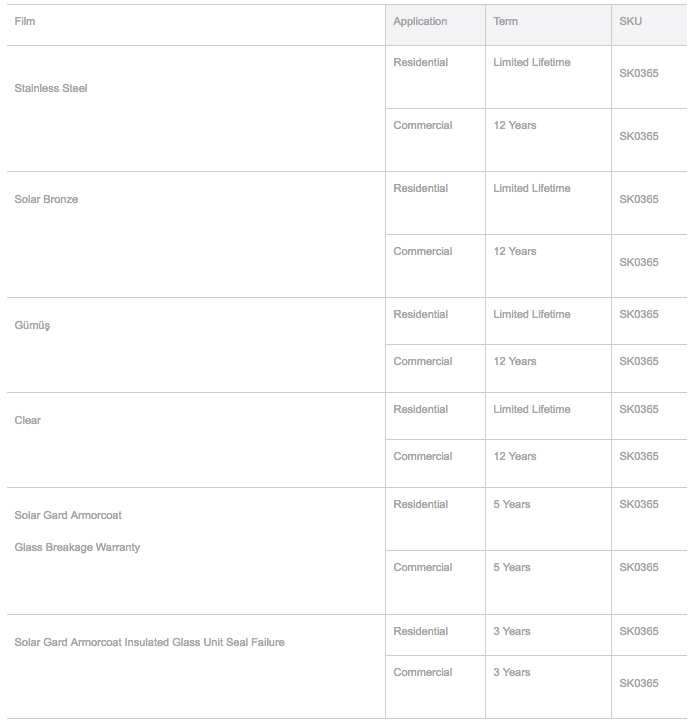Screen dimensions: 693x723
Task: Click SKU for Stainless Steel Residential row
Action: tap(639, 73)
